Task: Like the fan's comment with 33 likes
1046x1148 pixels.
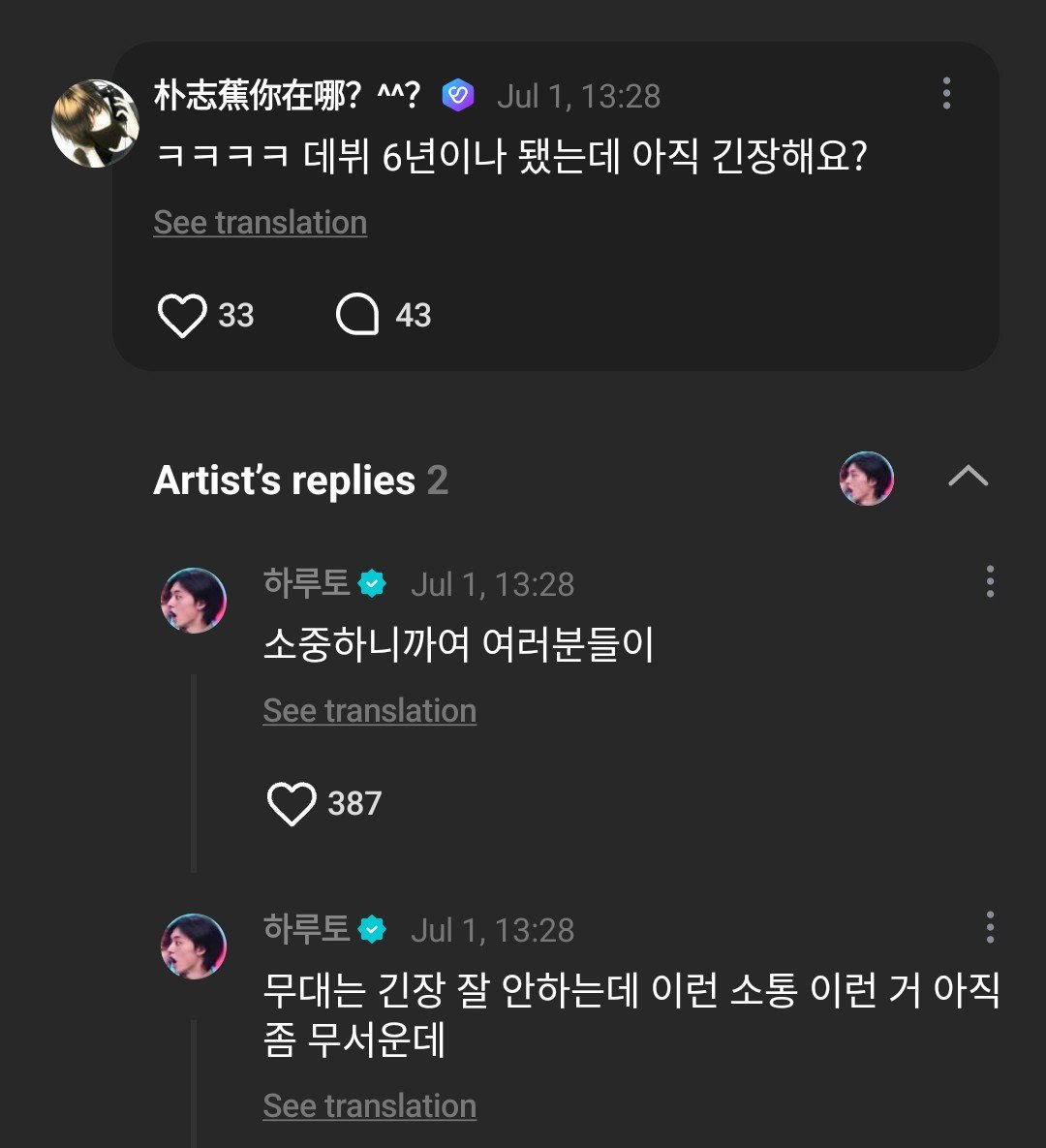Action: (182, 316)
